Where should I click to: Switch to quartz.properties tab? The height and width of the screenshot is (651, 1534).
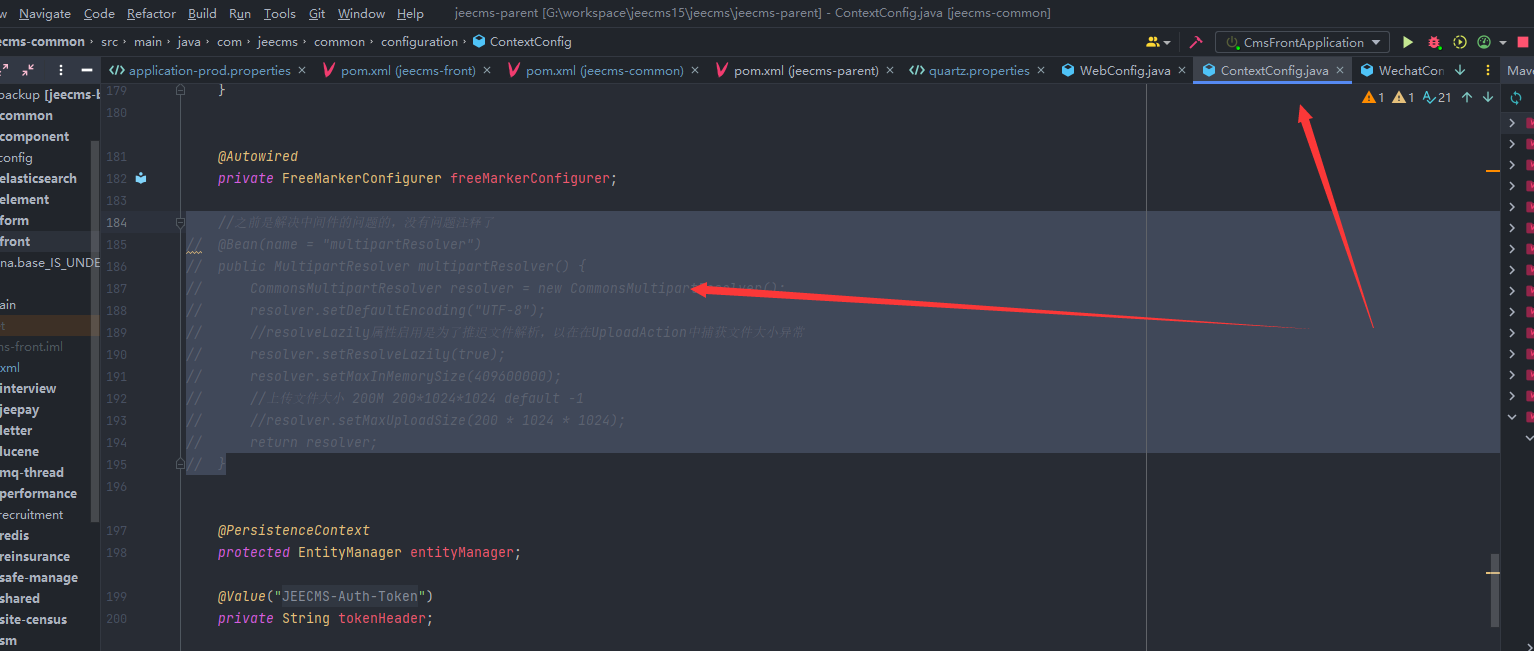pos(979,70)
